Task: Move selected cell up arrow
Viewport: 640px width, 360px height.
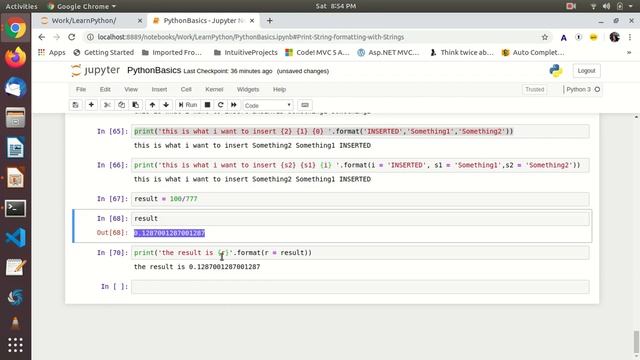Action: [152, 105]
